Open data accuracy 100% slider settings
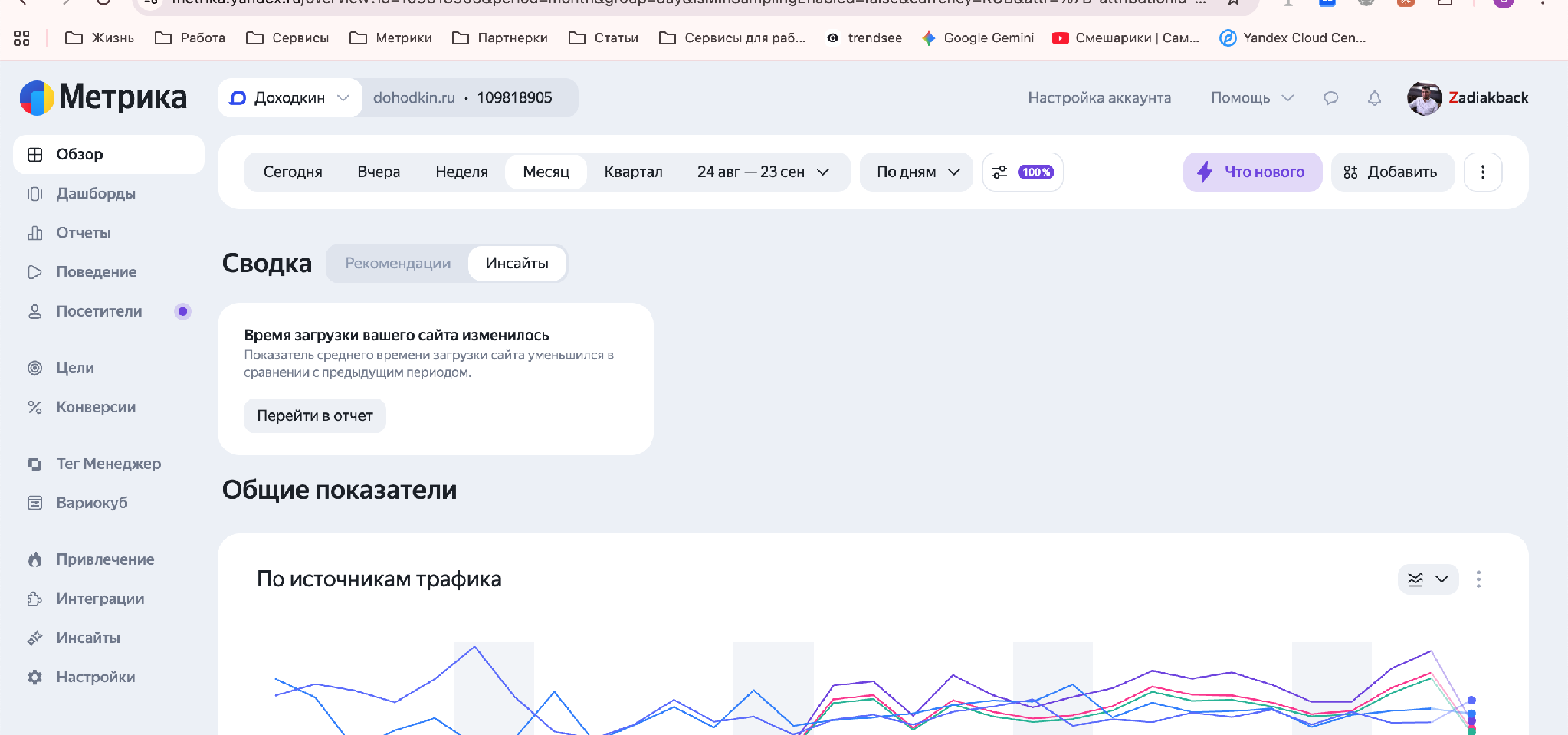The width and height of the screenshot is (1568, 735). tap(1022, 172)
